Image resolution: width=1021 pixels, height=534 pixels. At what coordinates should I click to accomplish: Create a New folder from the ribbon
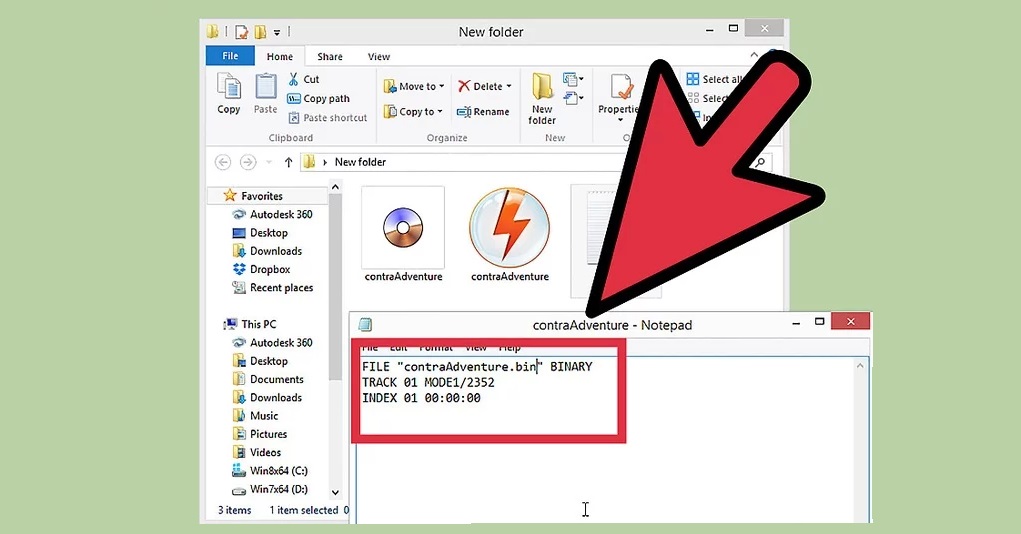(x=542, y=98)
